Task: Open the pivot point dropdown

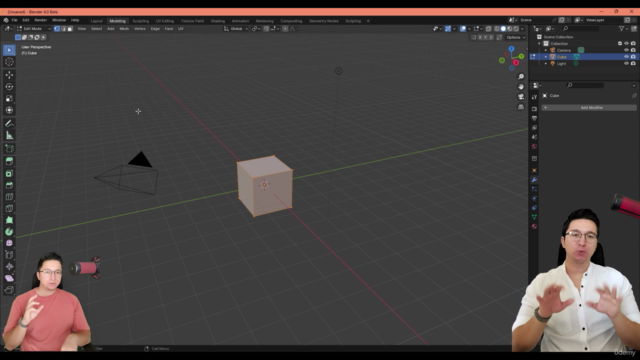Action: tap(256, 29)
